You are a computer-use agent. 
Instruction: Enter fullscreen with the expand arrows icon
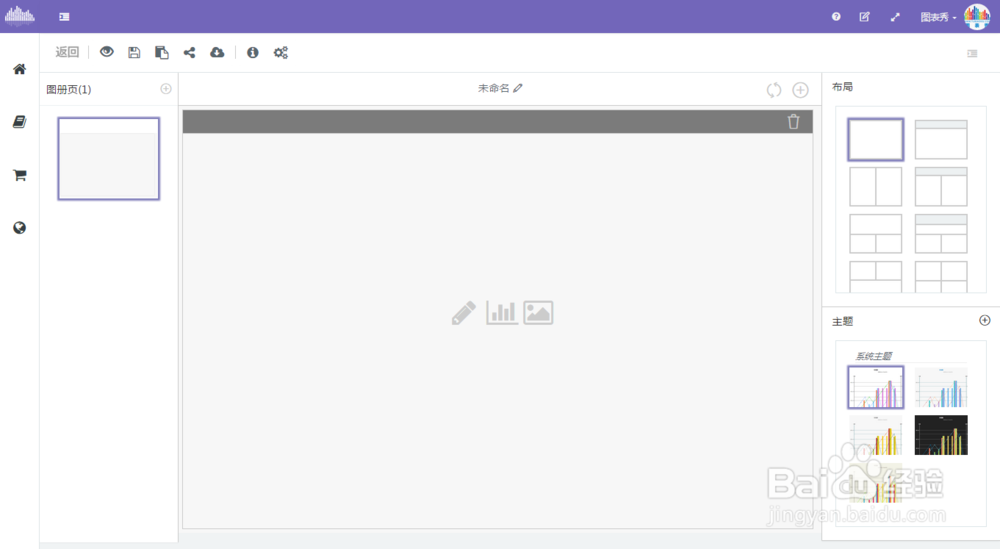pyautogui.click(x=895, y=17)
